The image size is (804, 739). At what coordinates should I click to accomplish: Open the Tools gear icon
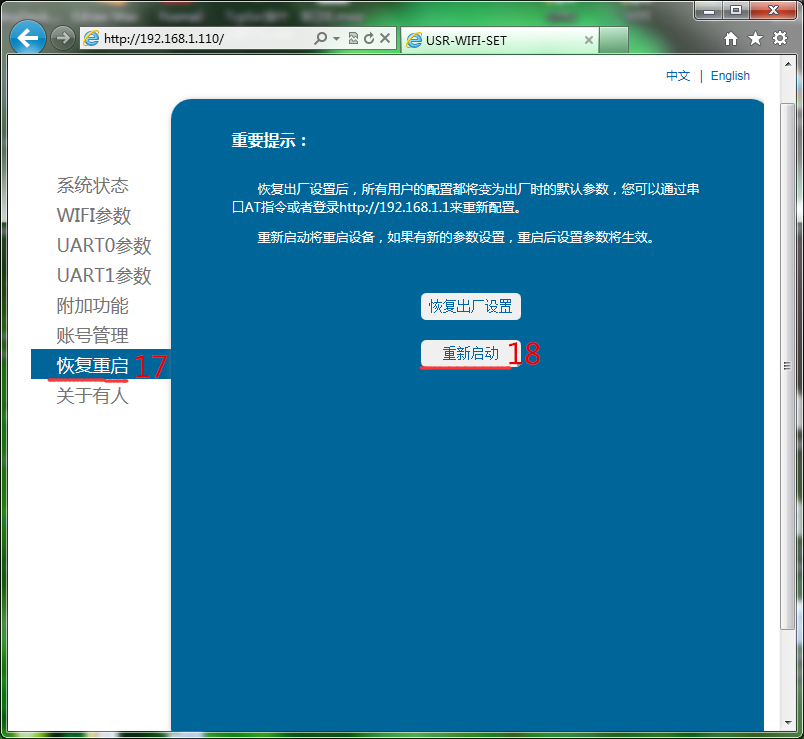pyautogui.click(x=779, y=39)
